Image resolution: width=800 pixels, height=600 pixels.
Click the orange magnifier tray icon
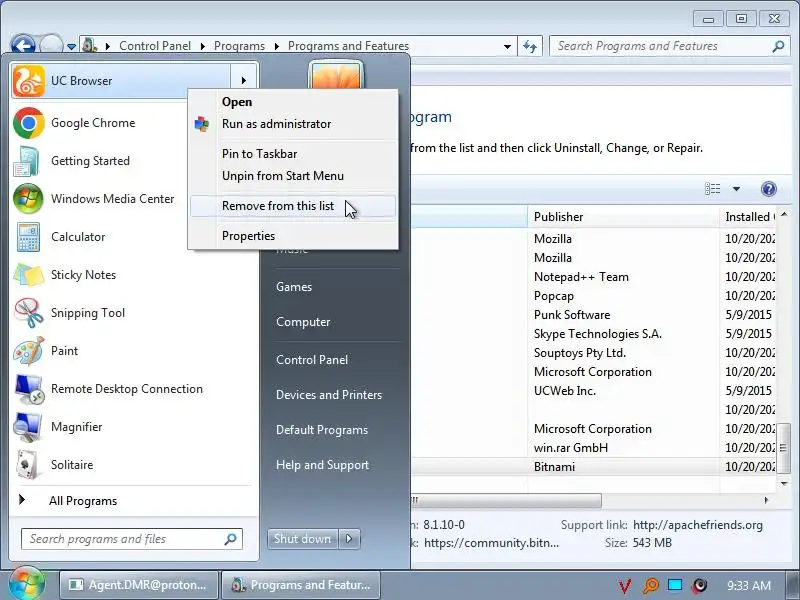click(x=651, y=586)
